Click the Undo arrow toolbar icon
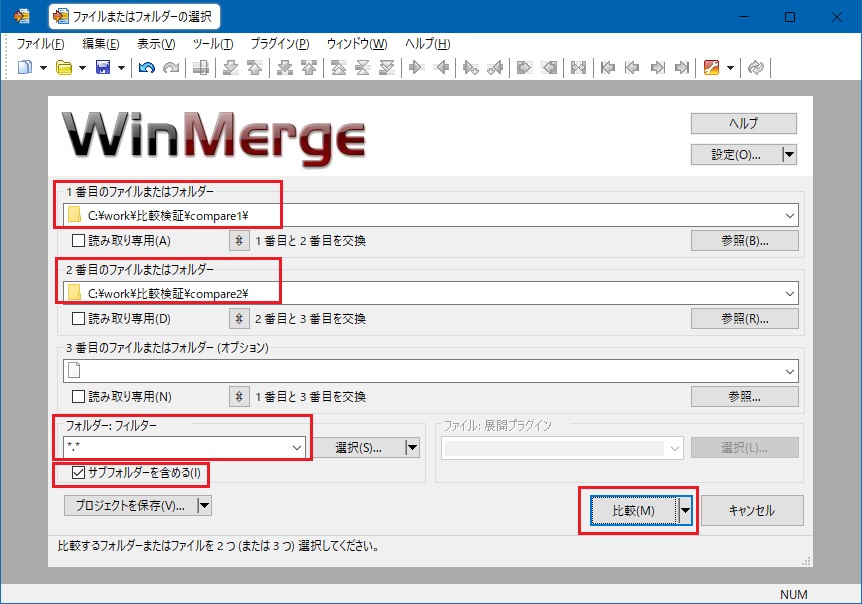The image size is (862, 604). click(147, 68)
